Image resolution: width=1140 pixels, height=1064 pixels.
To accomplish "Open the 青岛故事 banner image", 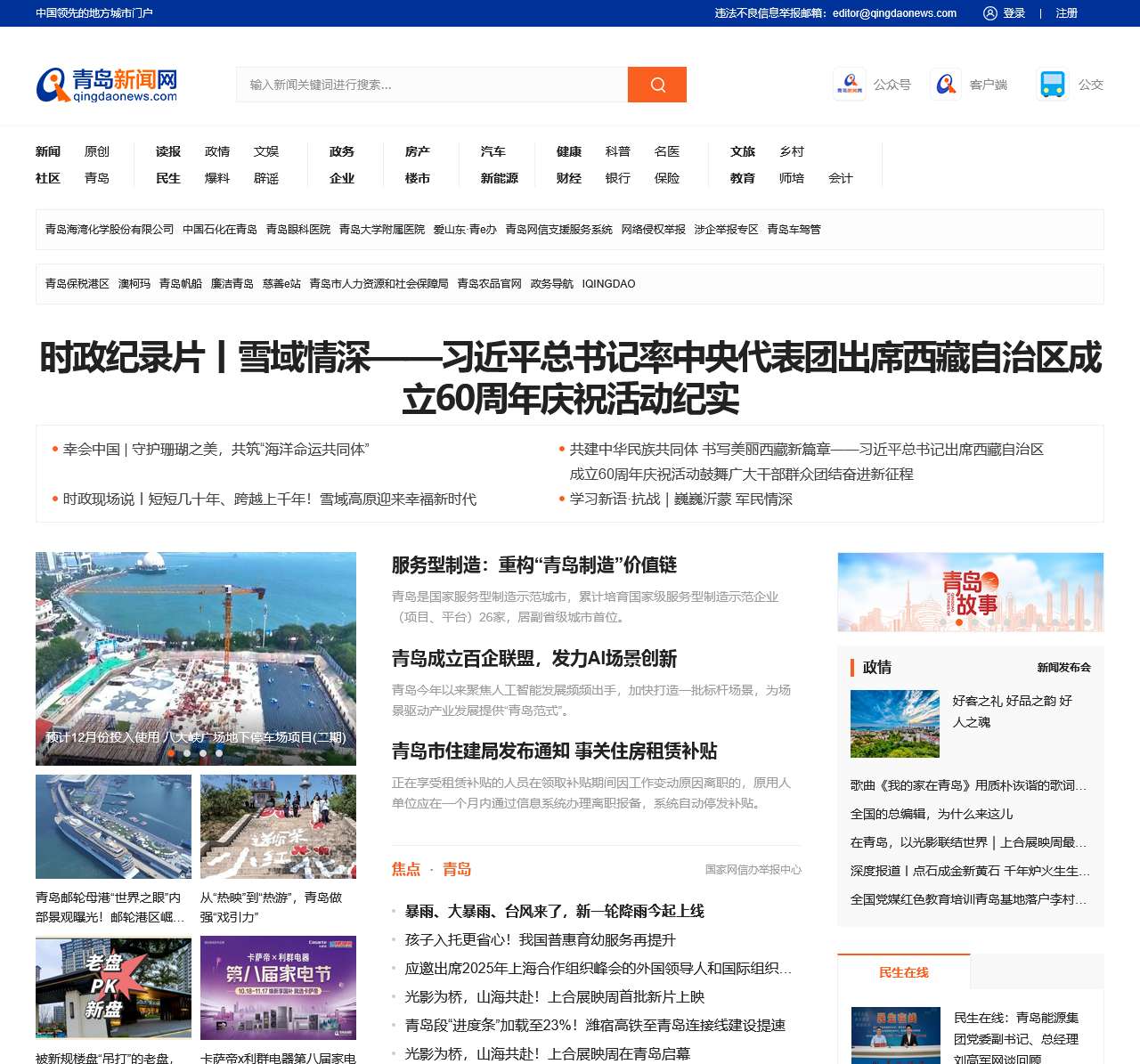I will tap(970, 592).
